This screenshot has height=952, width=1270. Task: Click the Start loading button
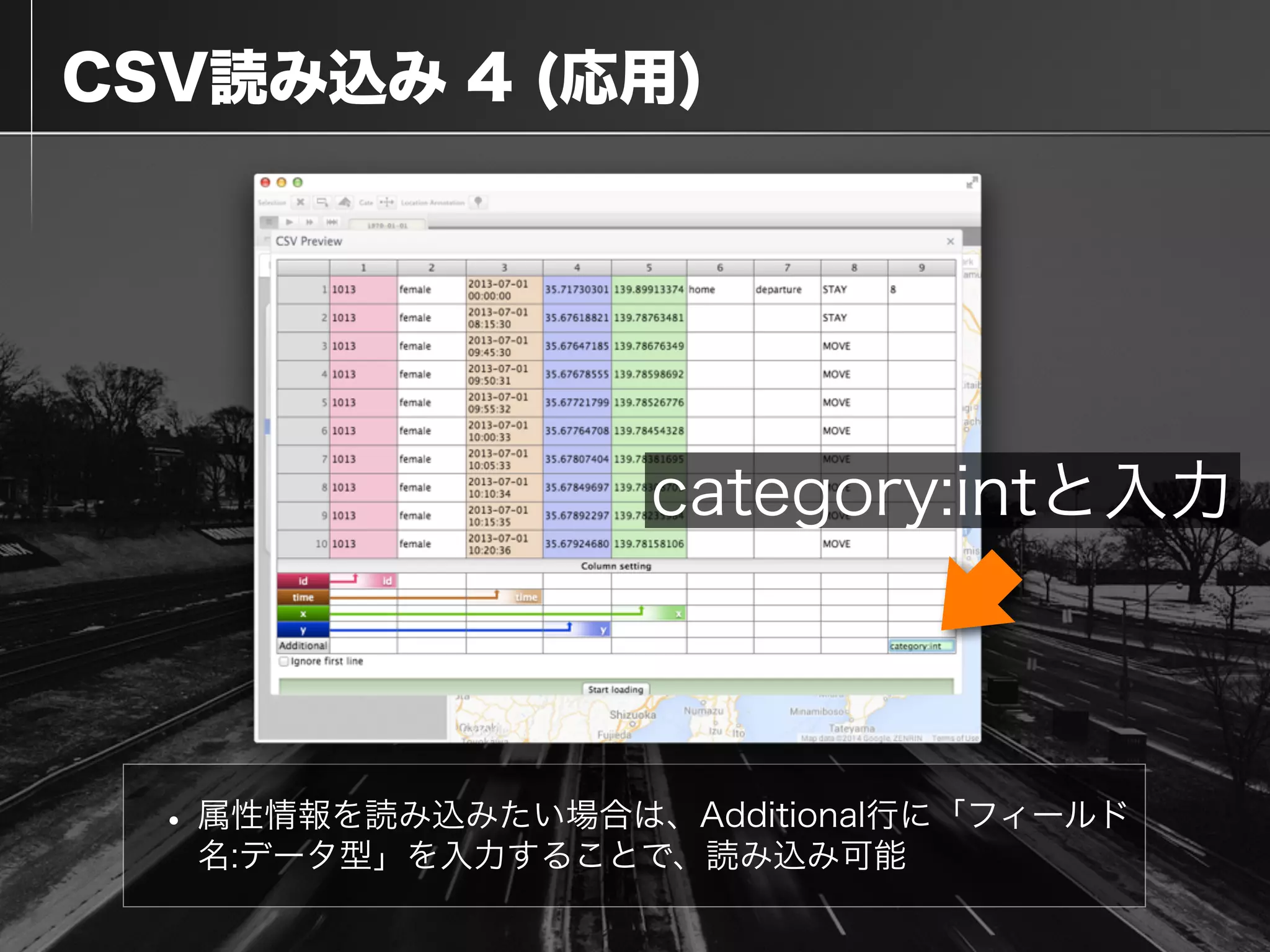pos(616,689)
